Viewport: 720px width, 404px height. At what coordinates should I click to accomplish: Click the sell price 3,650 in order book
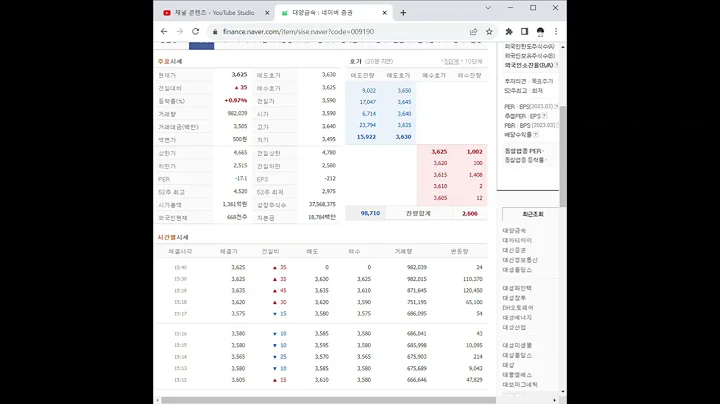pyautogui.click(x=404, y=91)
